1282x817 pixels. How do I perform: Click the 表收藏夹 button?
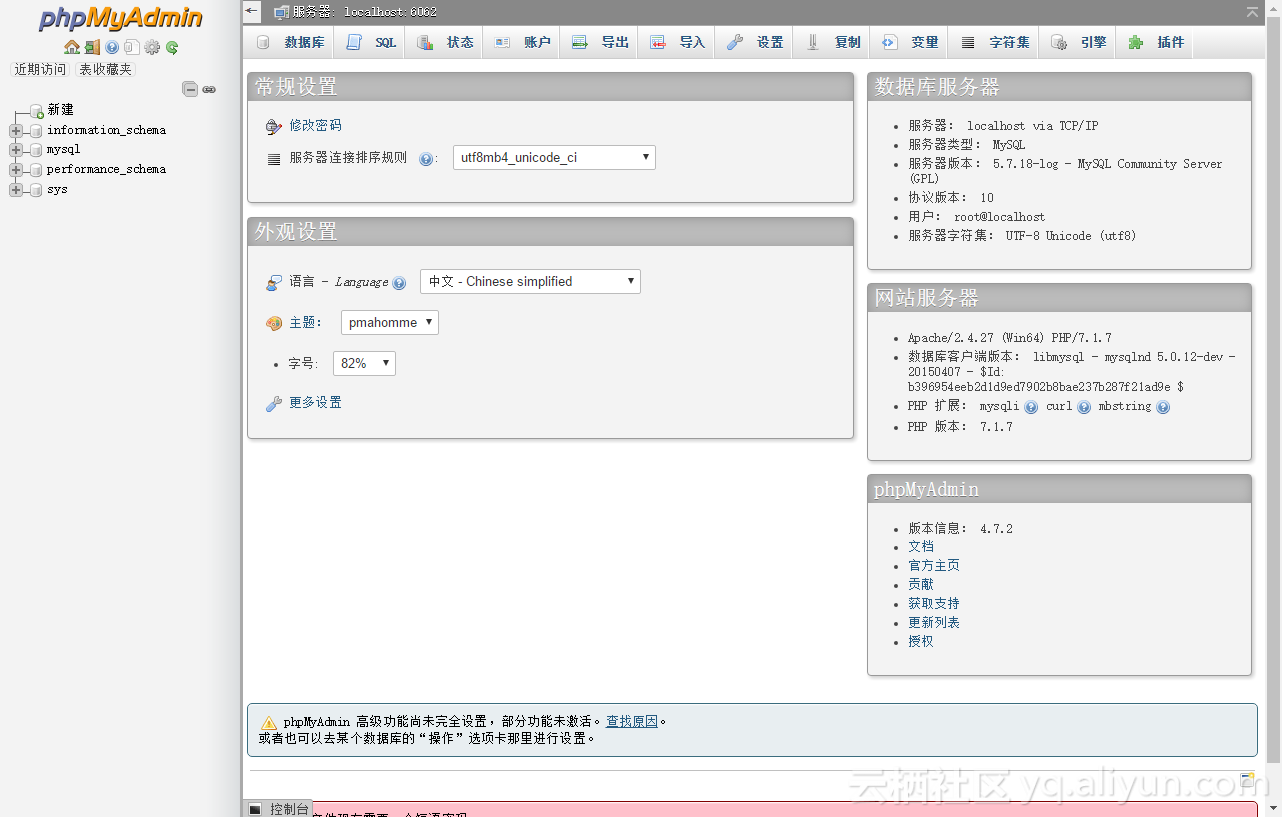[105, 69]
